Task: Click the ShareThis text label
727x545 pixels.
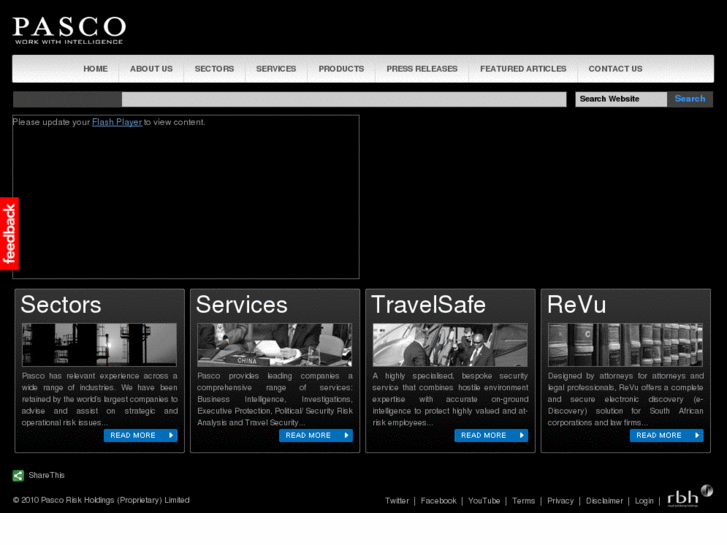Action: tap(46, 475)
